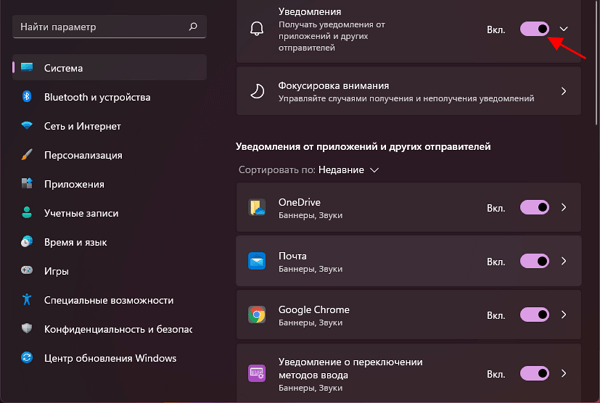Screen dimensions: 600x403
Task: Toggle input method switch notification
Action: pos(534,373)
